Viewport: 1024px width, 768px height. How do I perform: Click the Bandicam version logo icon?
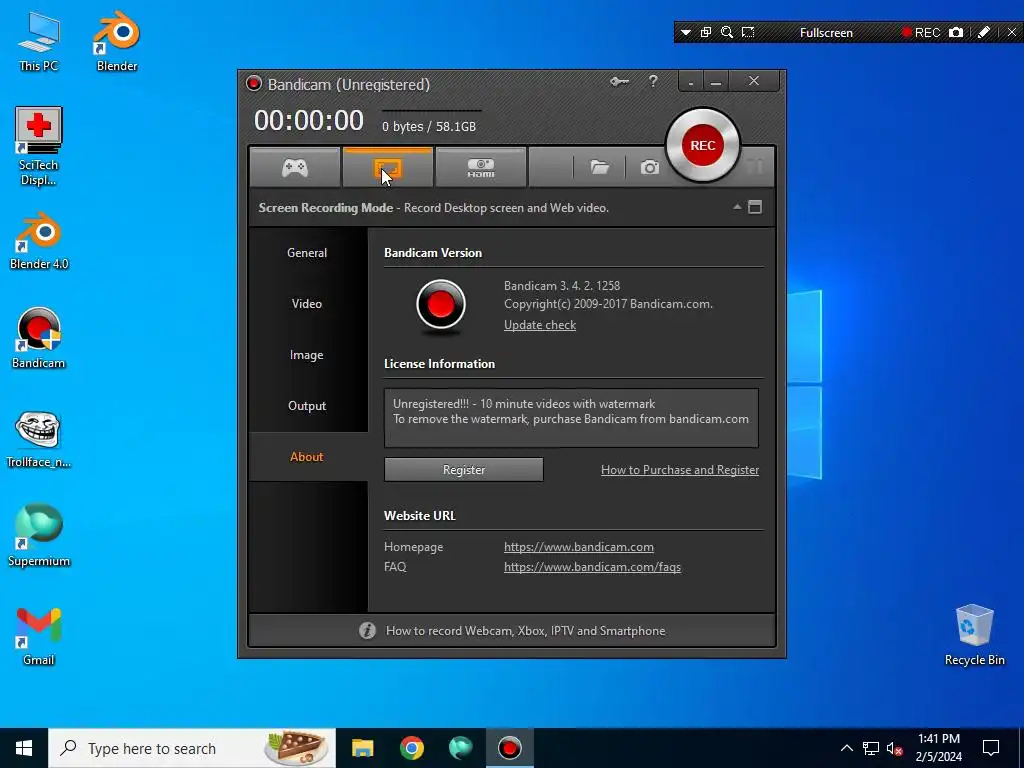[x=441, y=305]
